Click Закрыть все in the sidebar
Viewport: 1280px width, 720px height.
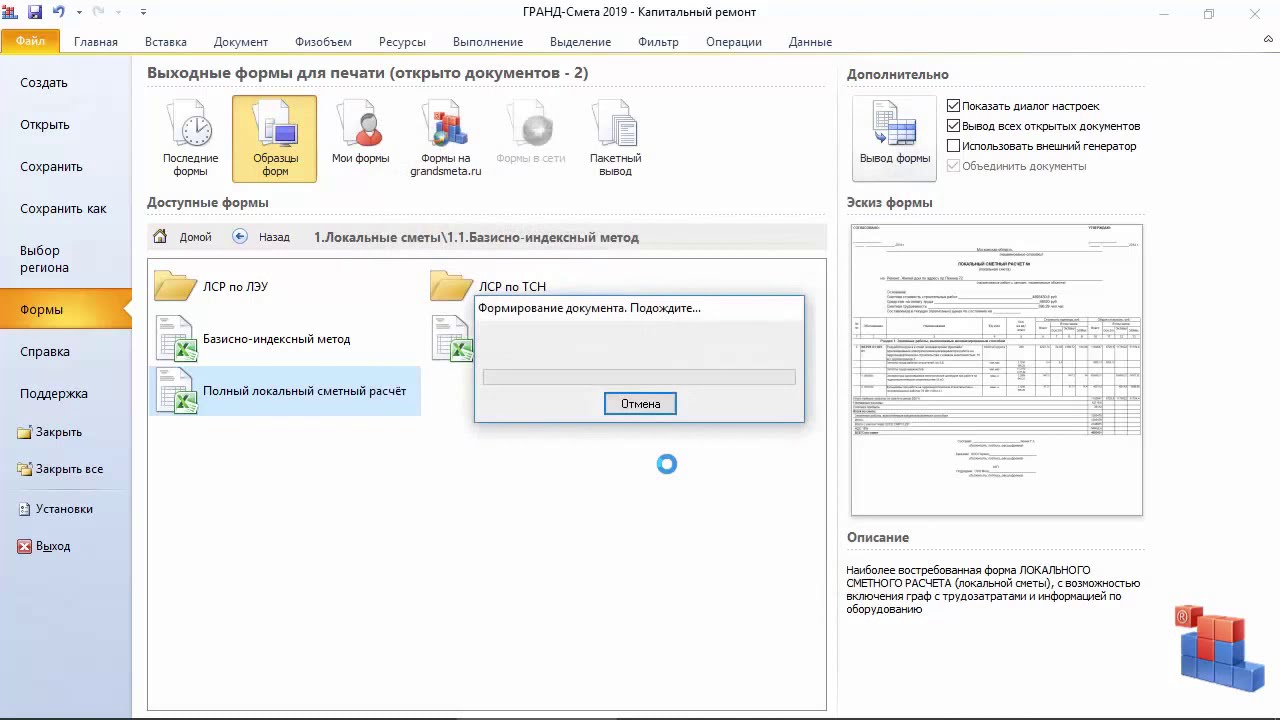(x=60, y=469)
